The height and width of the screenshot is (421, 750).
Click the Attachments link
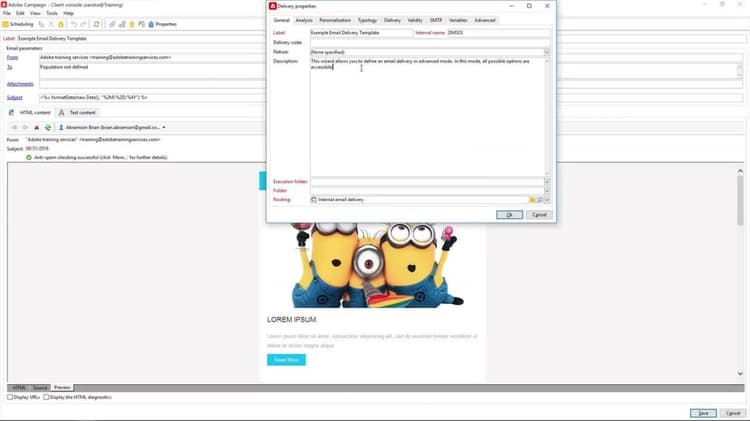(x=20, y=84)
